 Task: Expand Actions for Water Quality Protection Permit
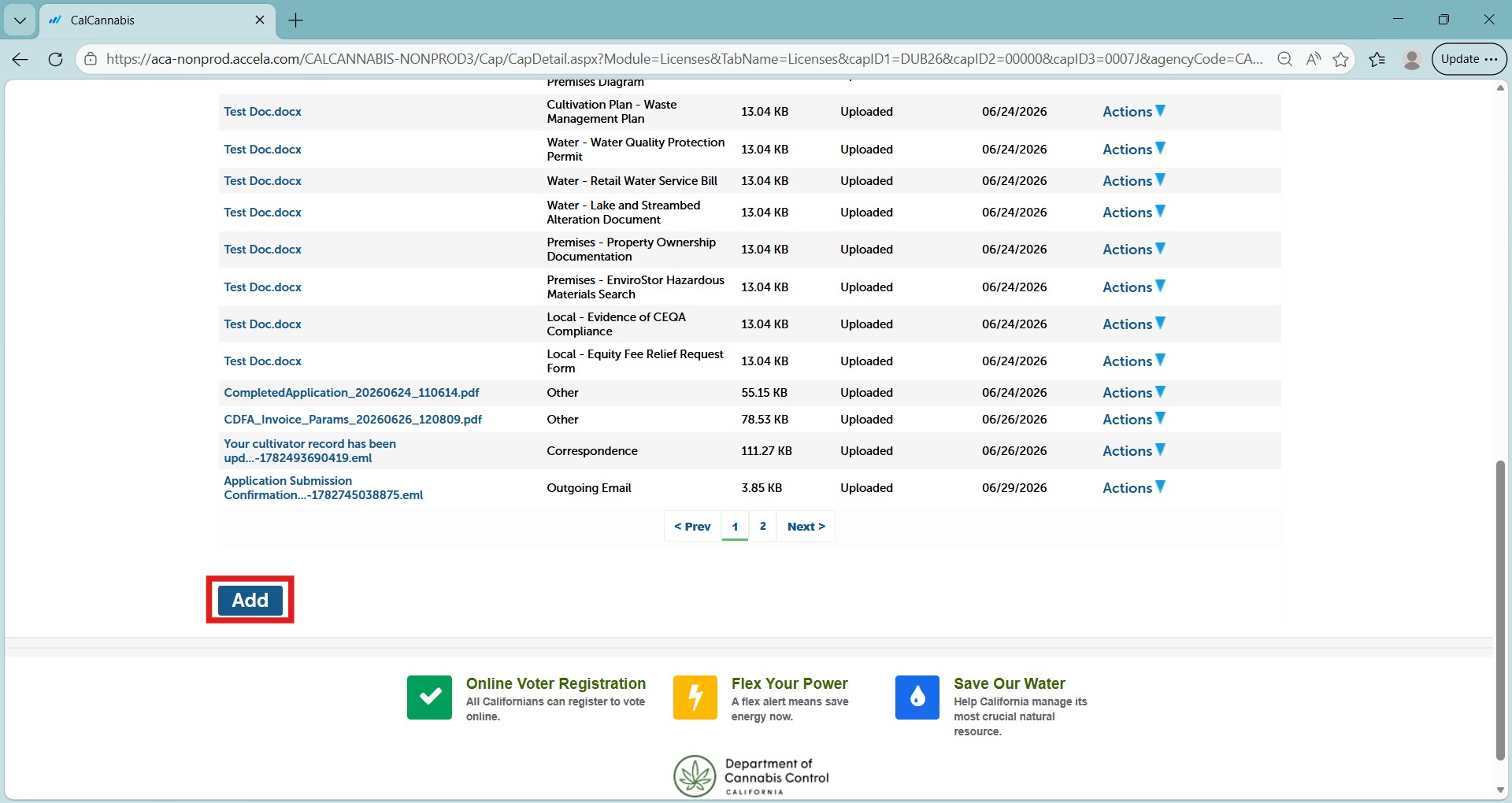pos(1133,150)
